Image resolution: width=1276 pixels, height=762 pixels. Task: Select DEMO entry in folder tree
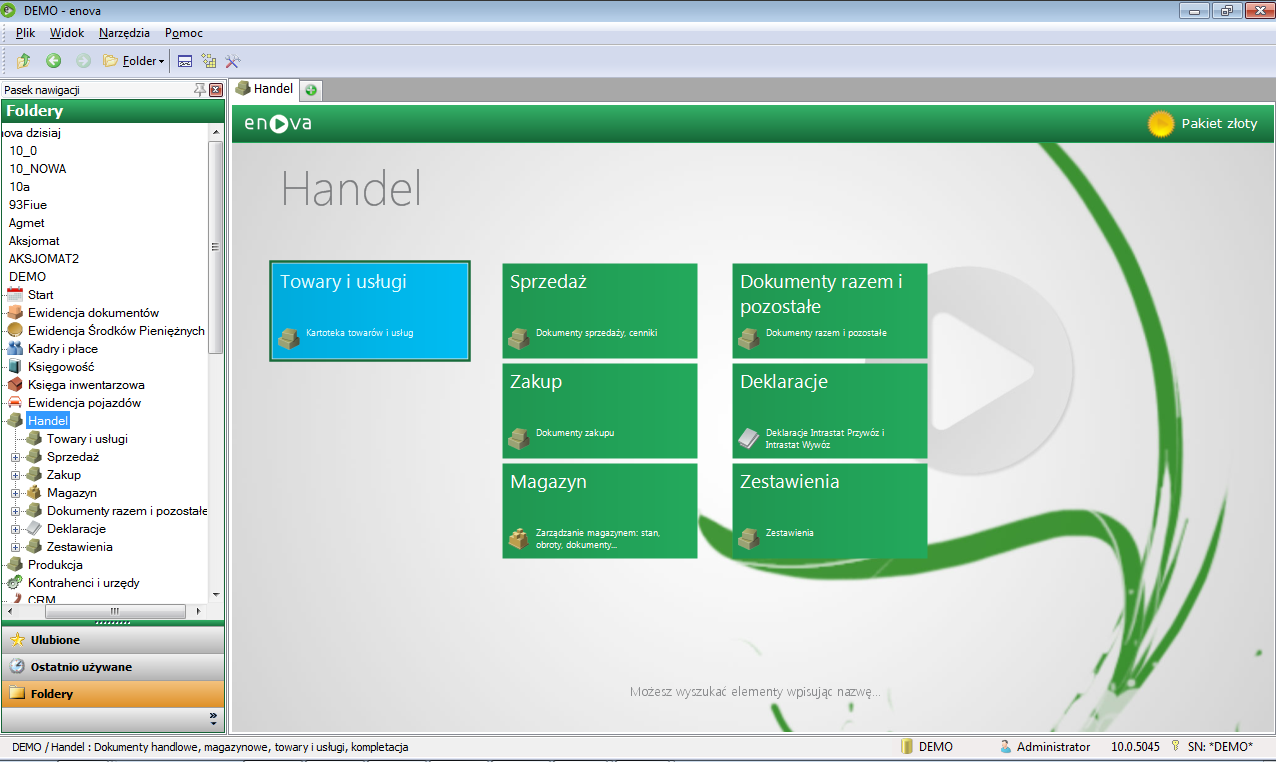(x=28, y=277)
